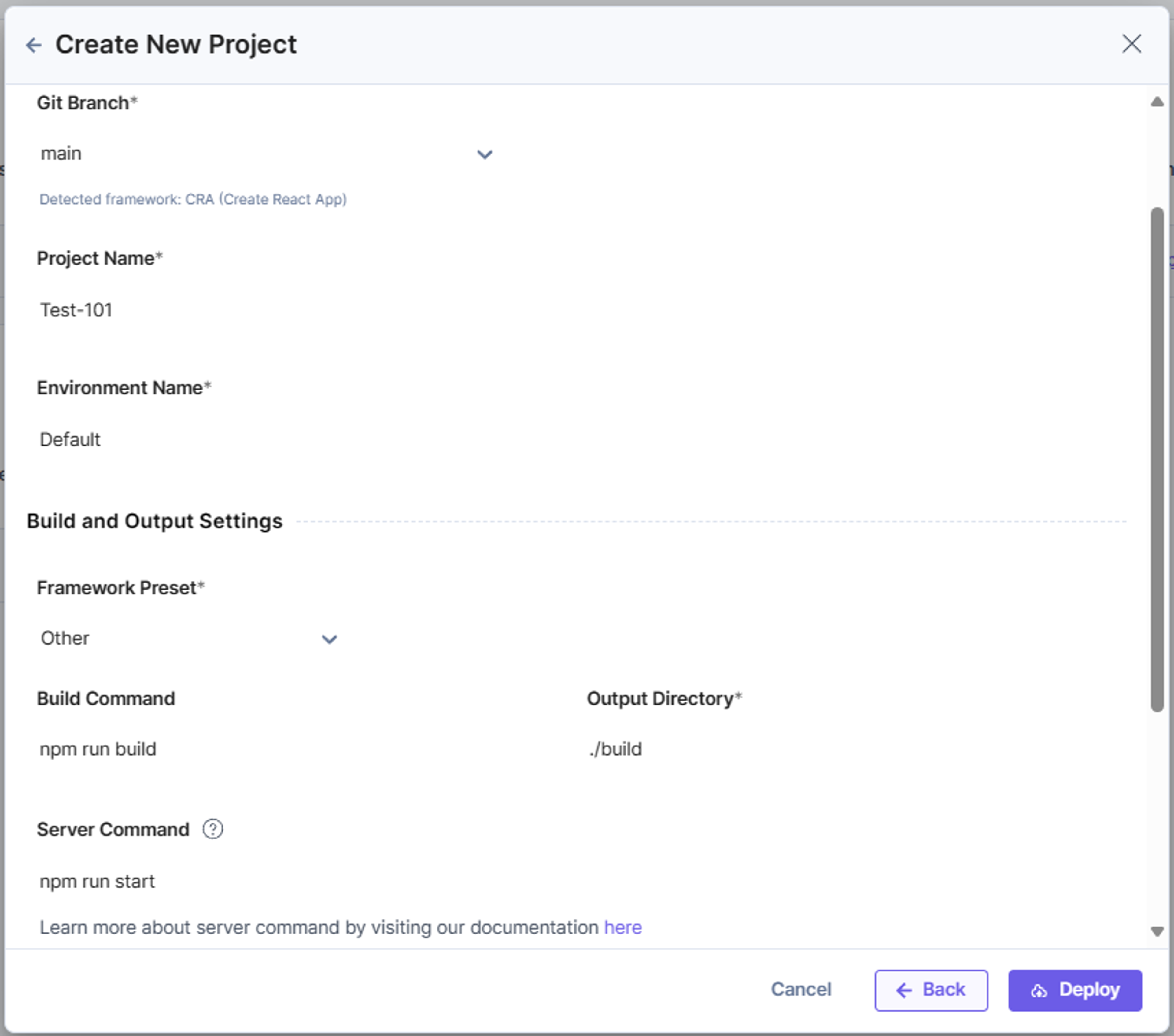1174x1036 pixels.
Task: Open the documentation 'here' link
Action: (x=622, y=927)
